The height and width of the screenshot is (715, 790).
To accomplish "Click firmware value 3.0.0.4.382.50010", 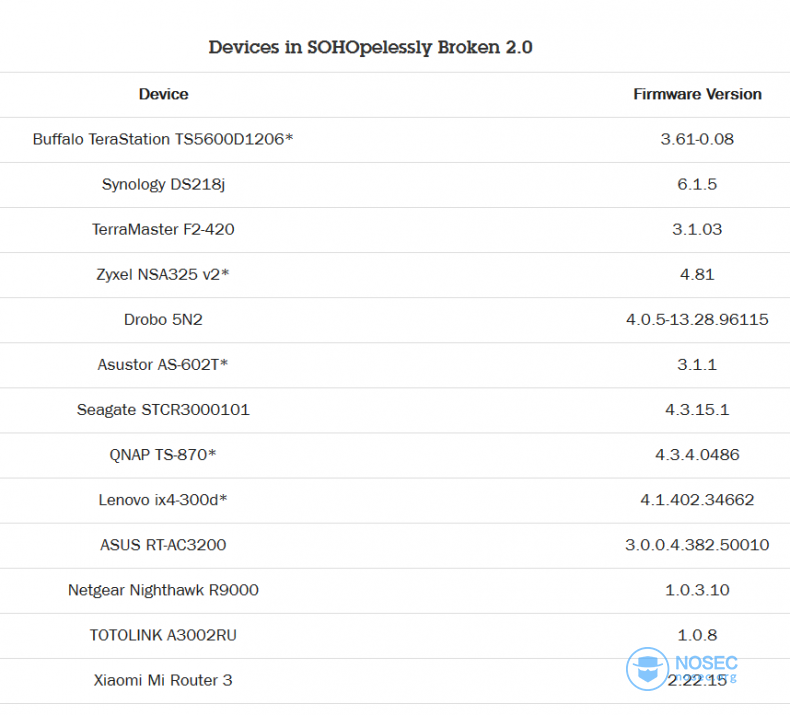I will point(697,545).
